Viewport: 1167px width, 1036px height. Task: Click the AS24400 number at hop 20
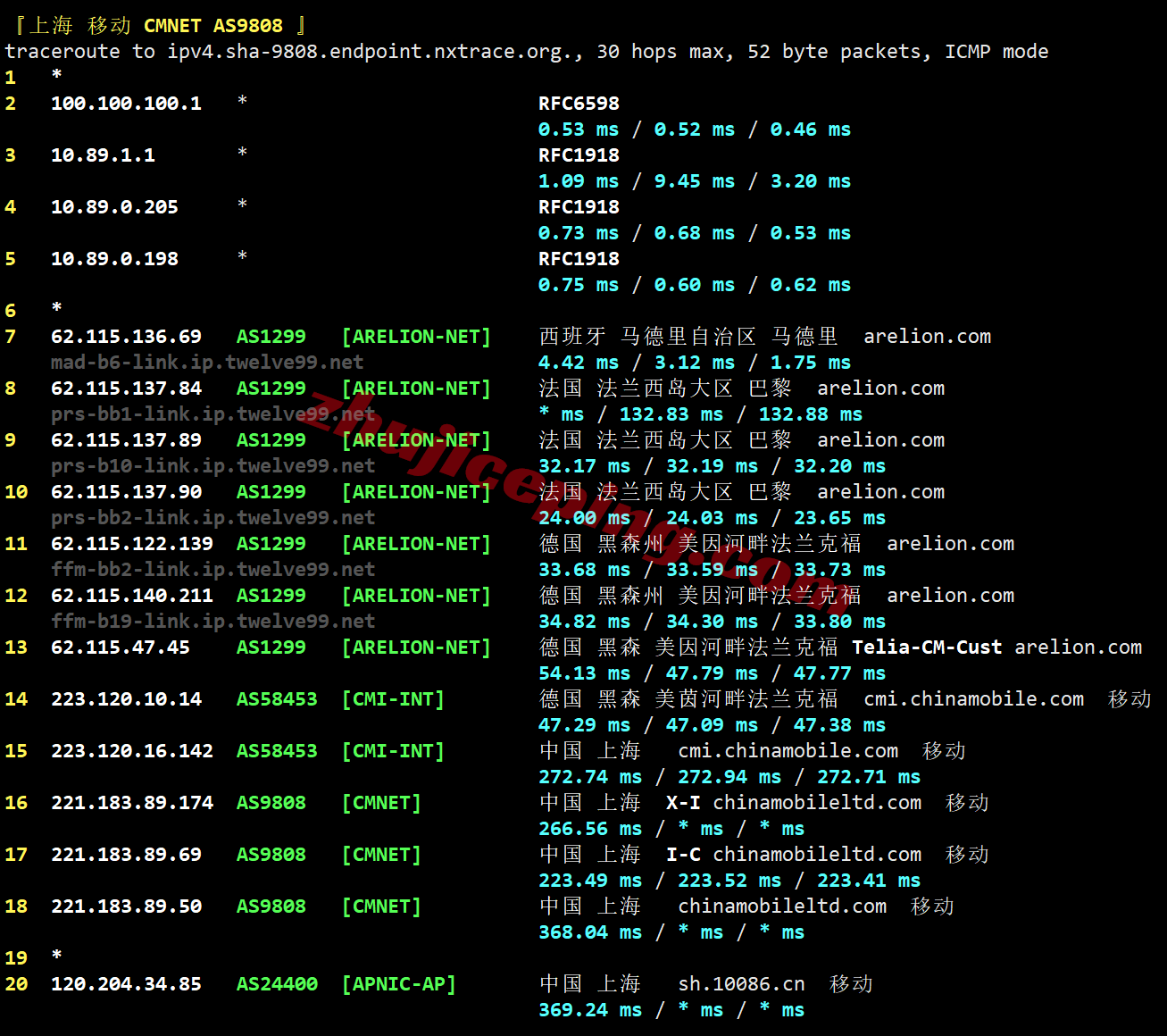[x=277, y=984]
